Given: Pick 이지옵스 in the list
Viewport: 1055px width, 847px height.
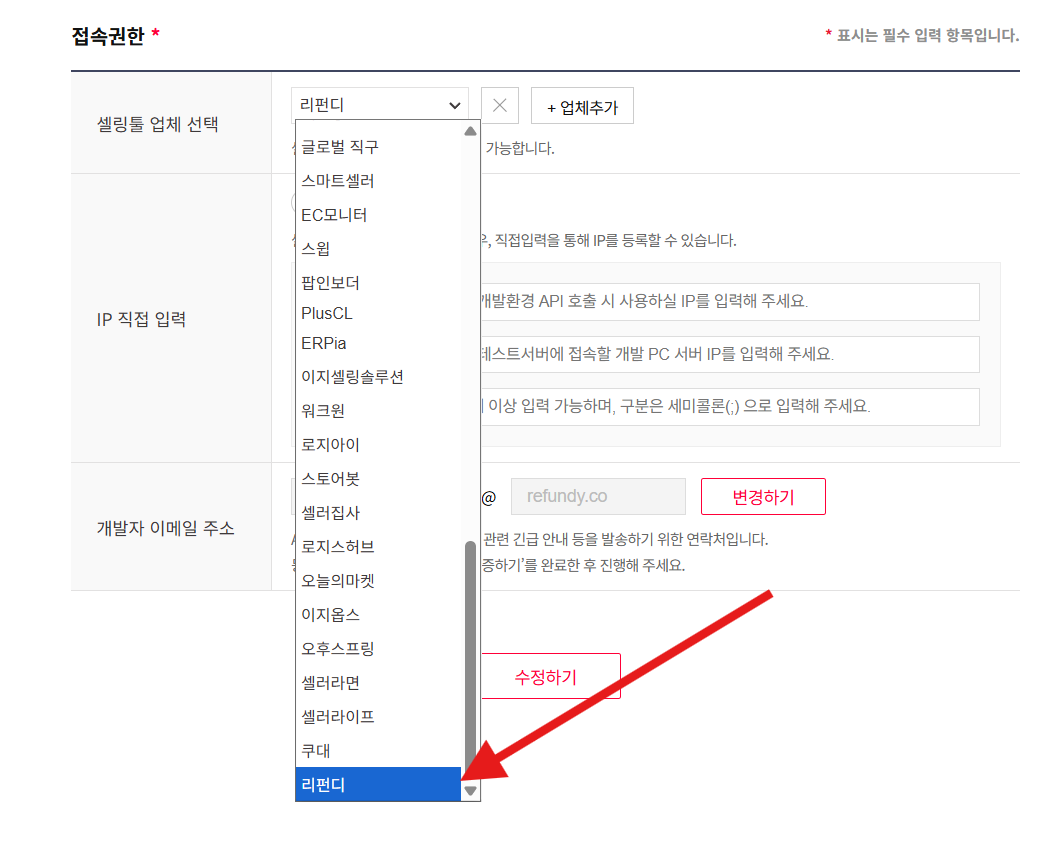Looking at the screenshot, I should 378,614.
